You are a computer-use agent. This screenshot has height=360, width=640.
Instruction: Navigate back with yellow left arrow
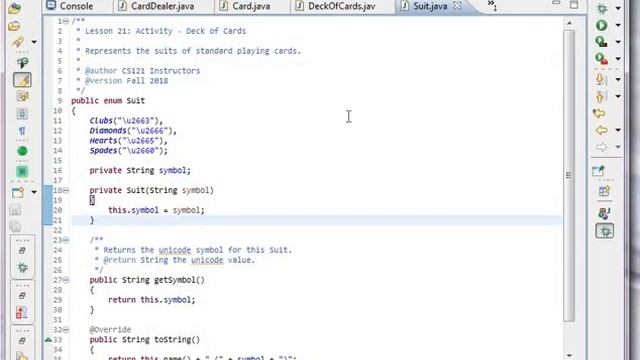click(x=601, y=130)
